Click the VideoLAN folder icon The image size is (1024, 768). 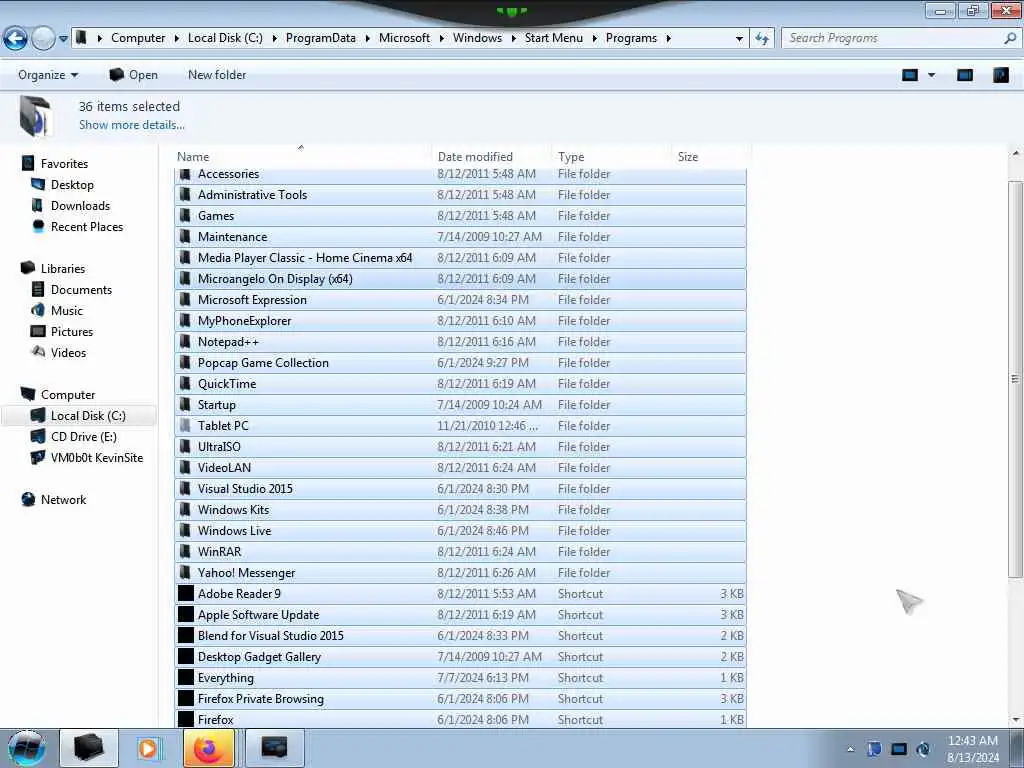click(x=185, y=468)
